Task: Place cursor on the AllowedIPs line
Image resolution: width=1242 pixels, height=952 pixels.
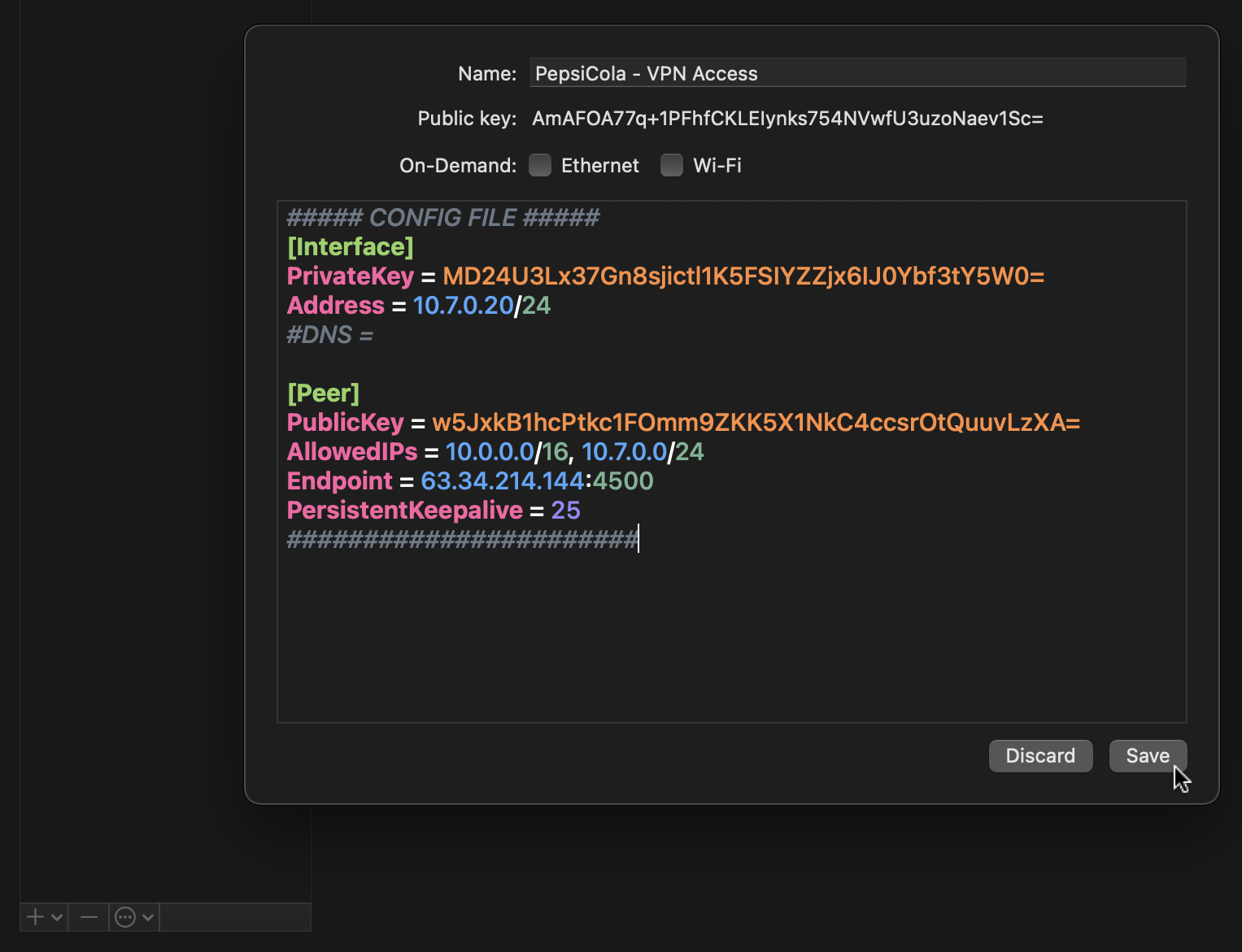Action: (x=494, y=452)
